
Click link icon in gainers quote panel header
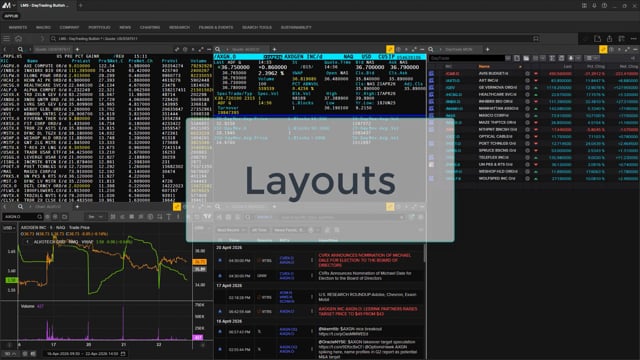point(177,49)
